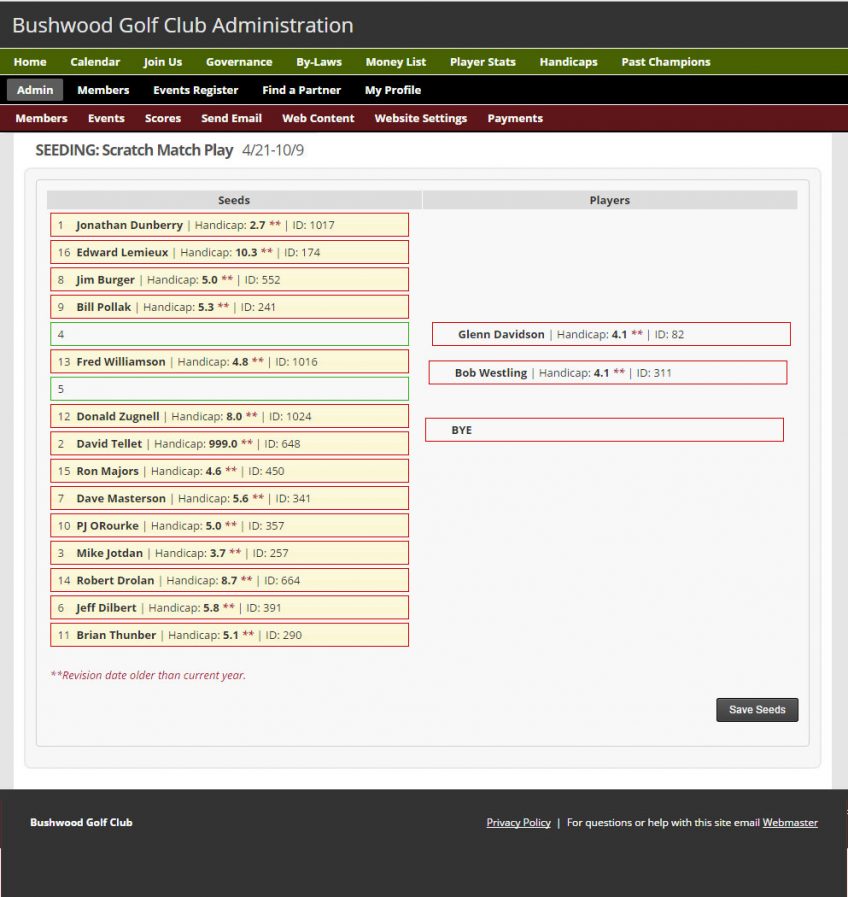Open Player Stats
This screenshot has width=848, height=897.
click(x=483, y=62)
